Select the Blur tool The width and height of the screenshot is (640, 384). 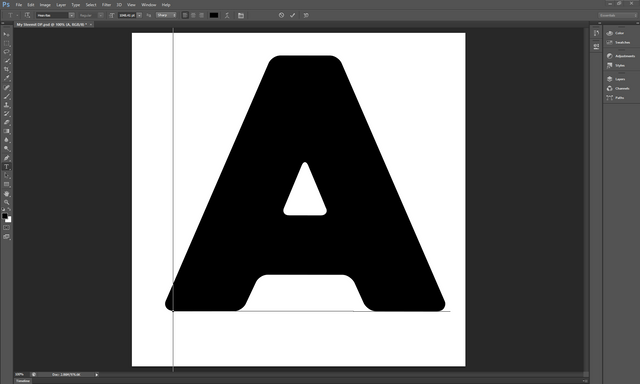6,140
